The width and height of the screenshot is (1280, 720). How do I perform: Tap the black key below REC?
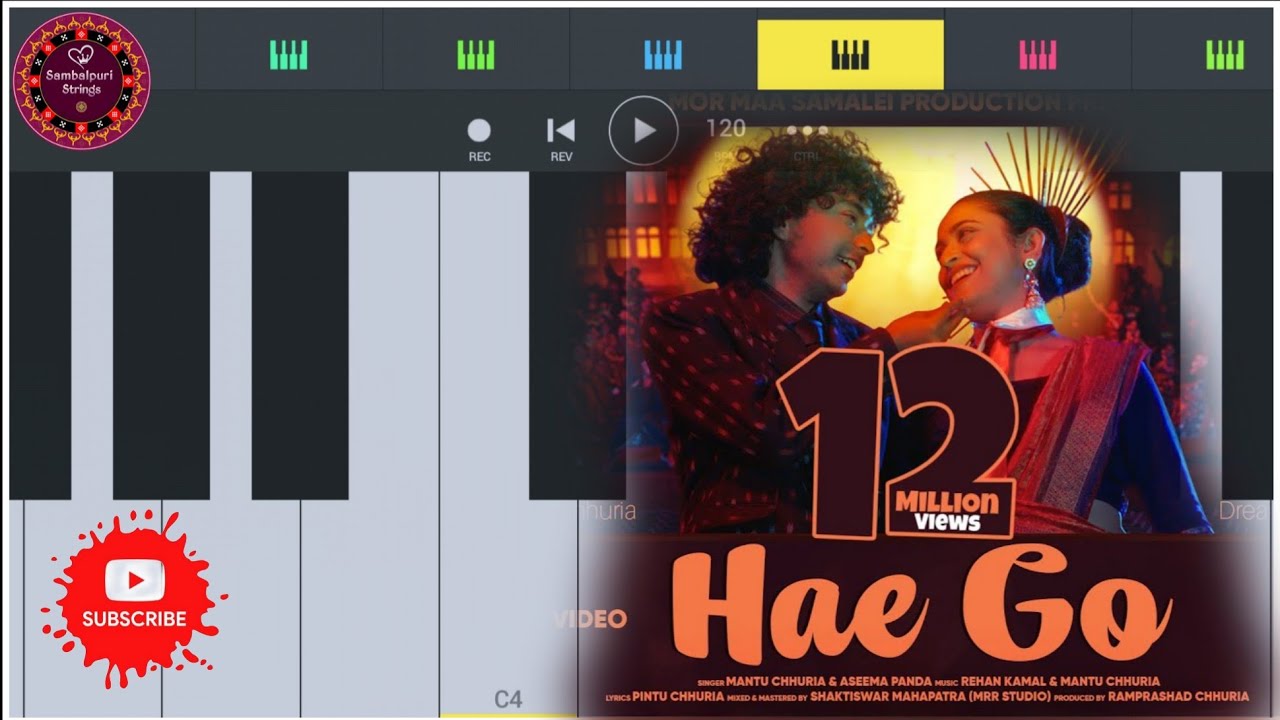coord(577,335)
